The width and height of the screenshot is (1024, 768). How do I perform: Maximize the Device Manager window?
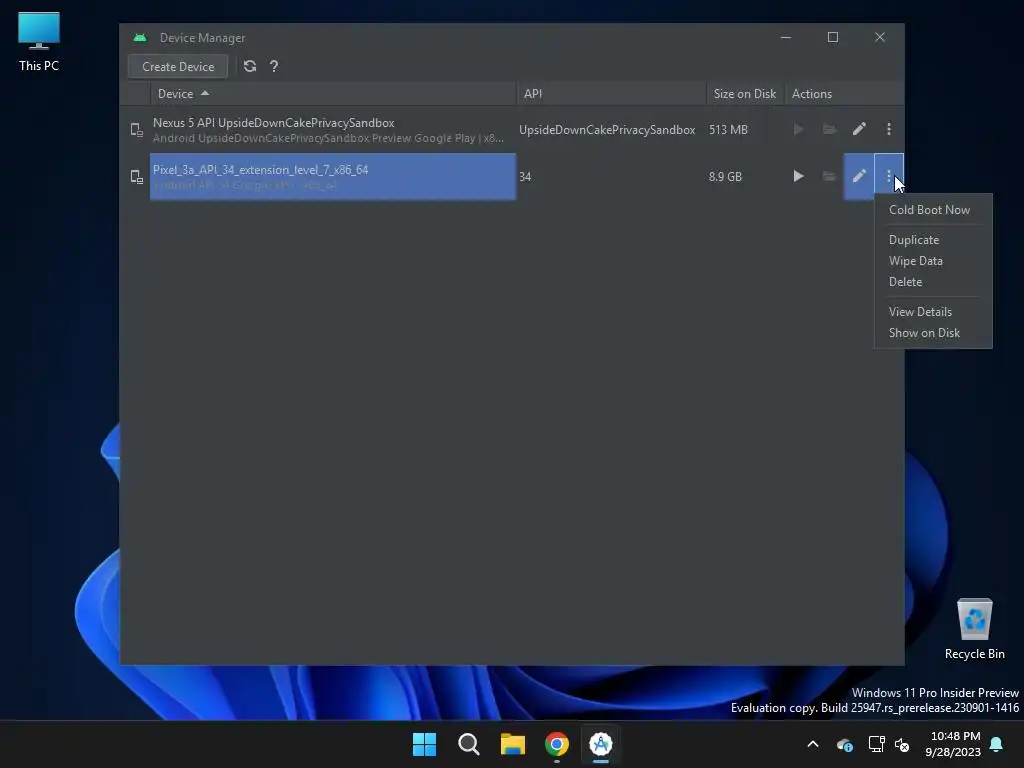coord(833,37)
